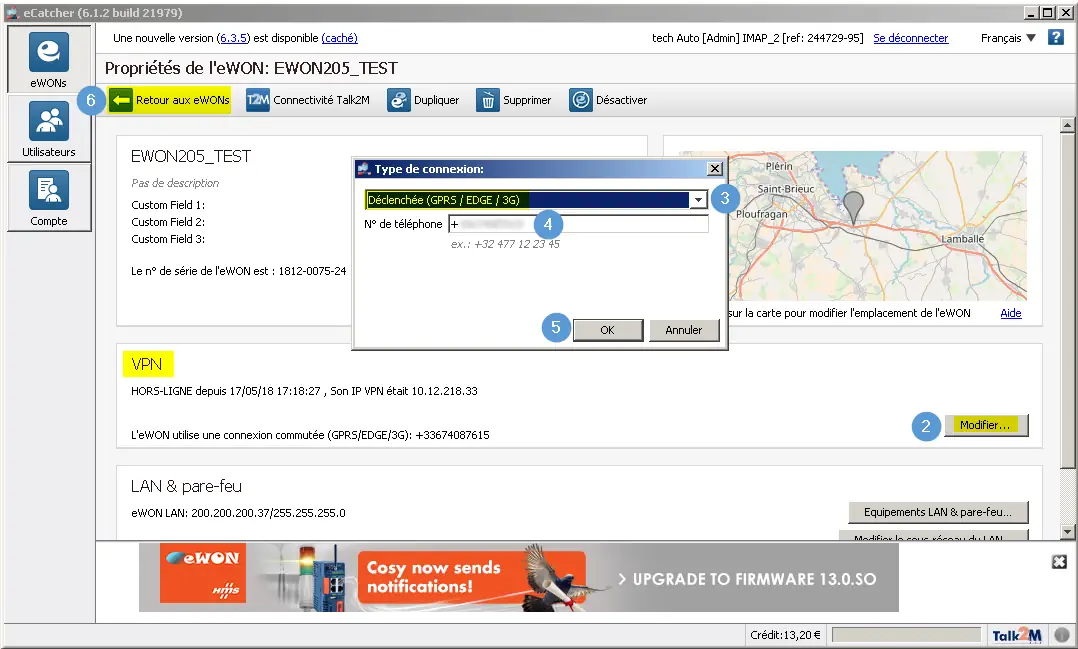This screenshot has height=649, width=1078.
Task: Click the Se déconnecter link
Action: [x=911, y=38]
